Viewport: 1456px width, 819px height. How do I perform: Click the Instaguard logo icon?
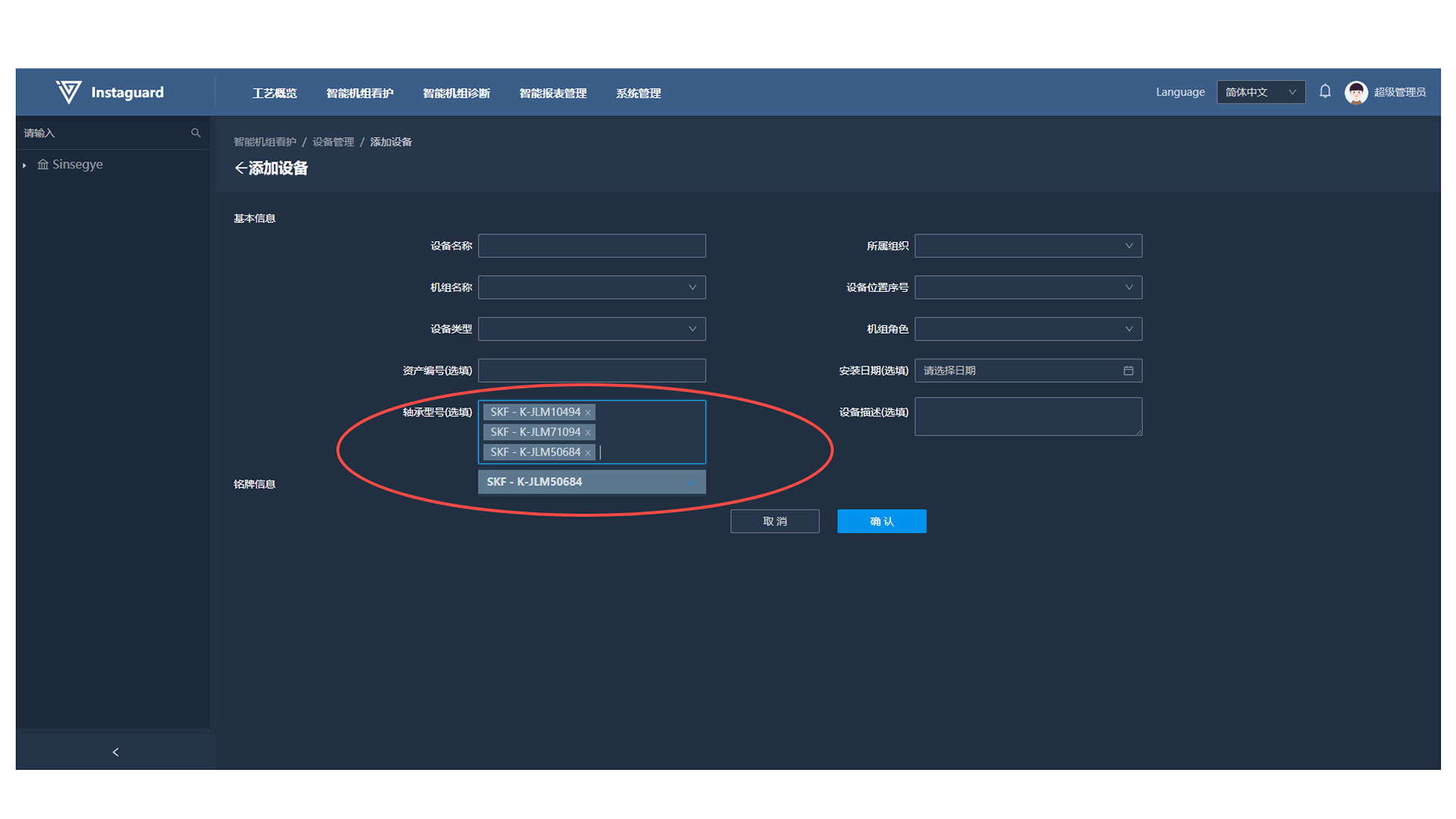pyautogui.click(x=68, y=92)
